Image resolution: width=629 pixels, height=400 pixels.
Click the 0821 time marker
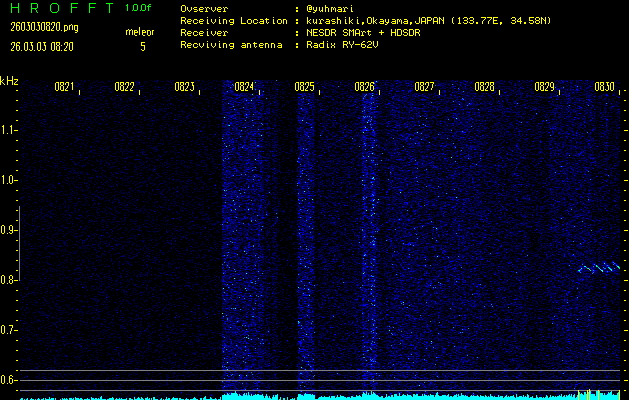coord(64,87)
